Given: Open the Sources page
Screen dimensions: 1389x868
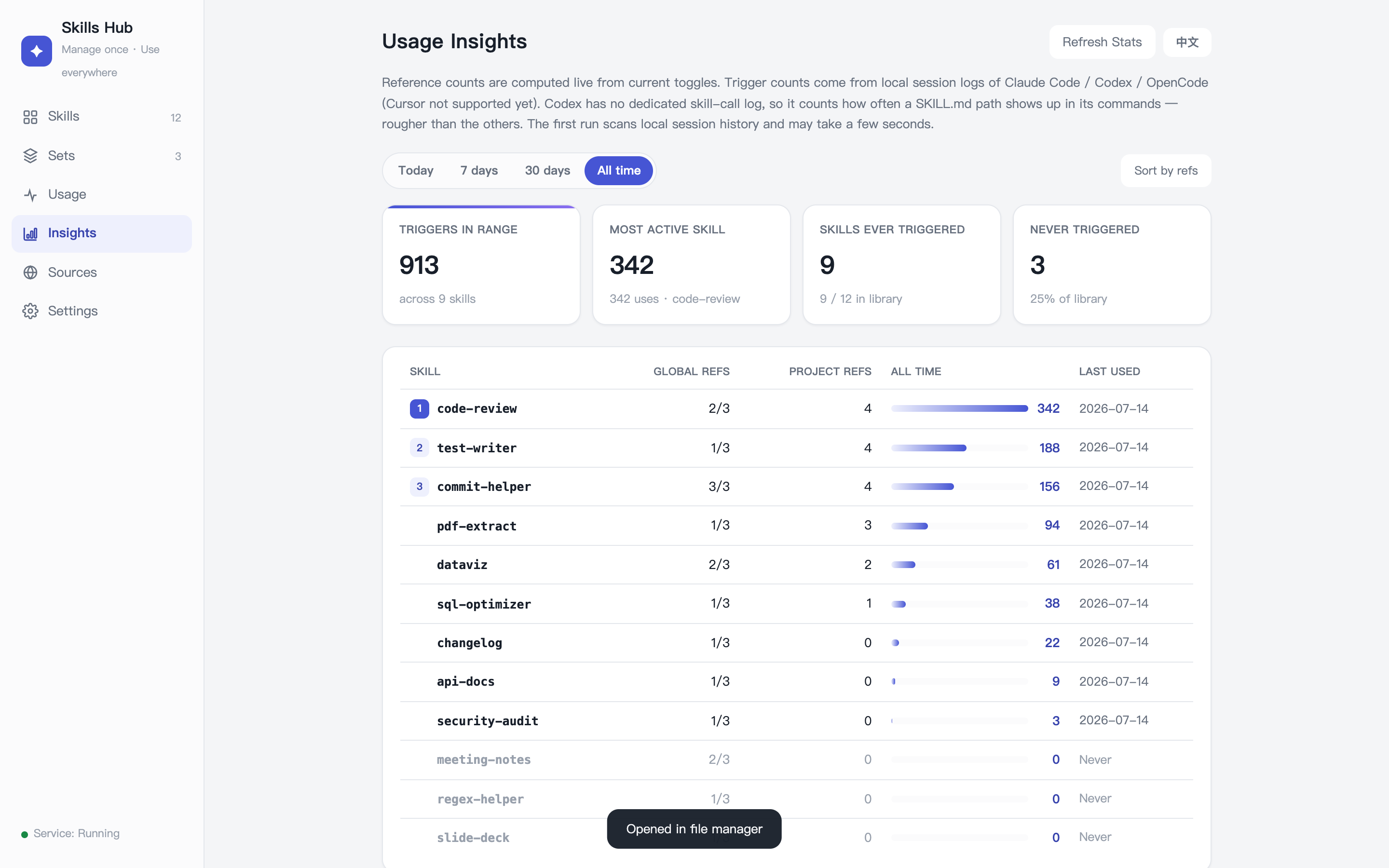Looking at the screenshot, I should (x=102, y=272).
